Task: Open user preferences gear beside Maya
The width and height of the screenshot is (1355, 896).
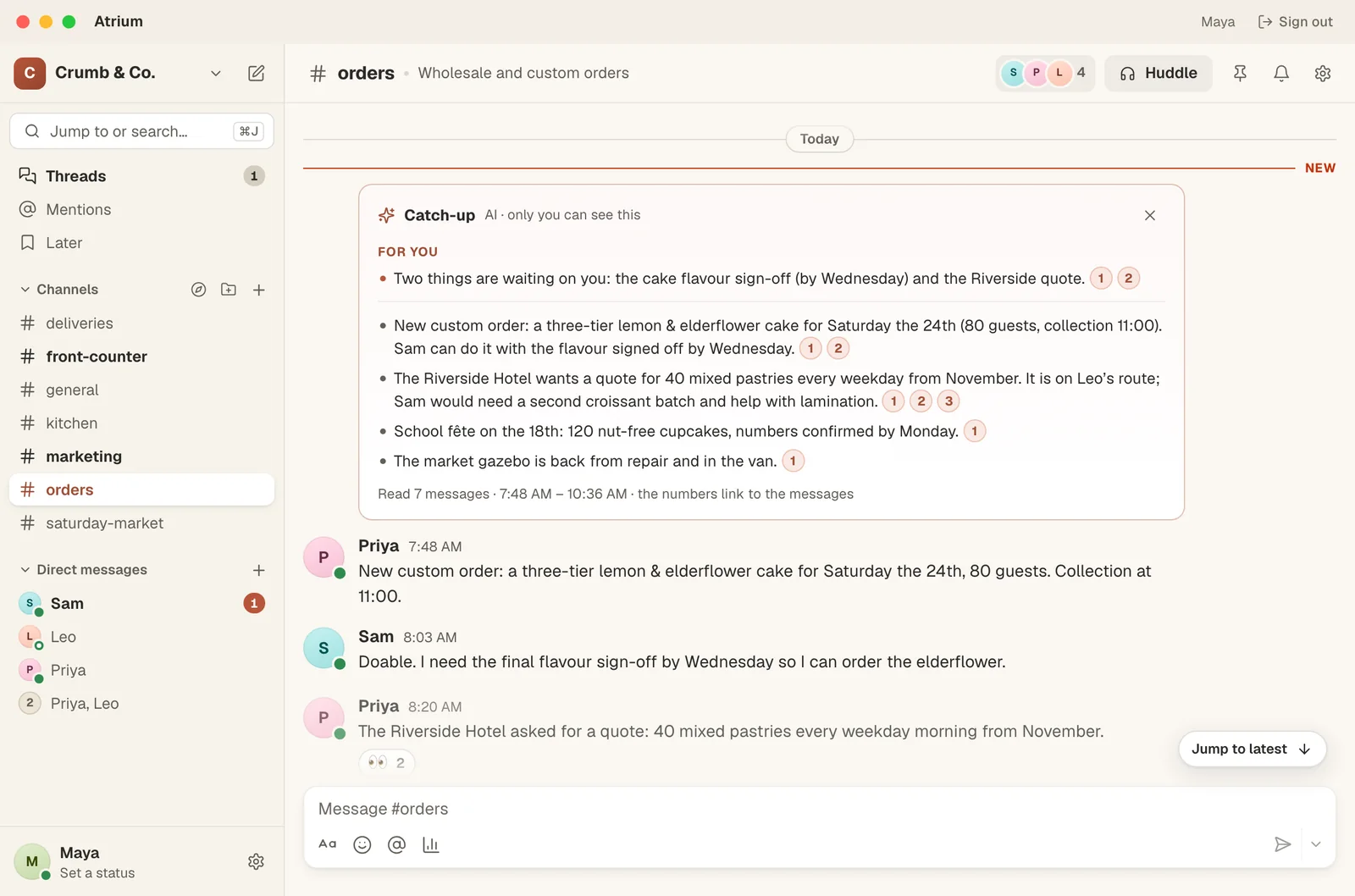Action: (x=256, y=861)
